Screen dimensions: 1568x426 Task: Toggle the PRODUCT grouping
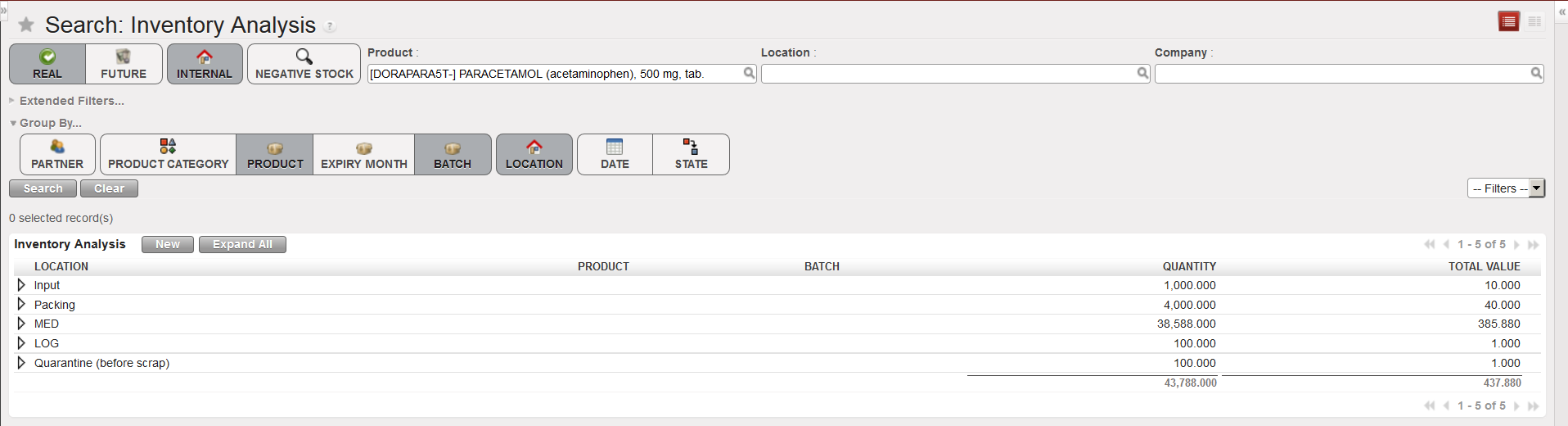275,154
